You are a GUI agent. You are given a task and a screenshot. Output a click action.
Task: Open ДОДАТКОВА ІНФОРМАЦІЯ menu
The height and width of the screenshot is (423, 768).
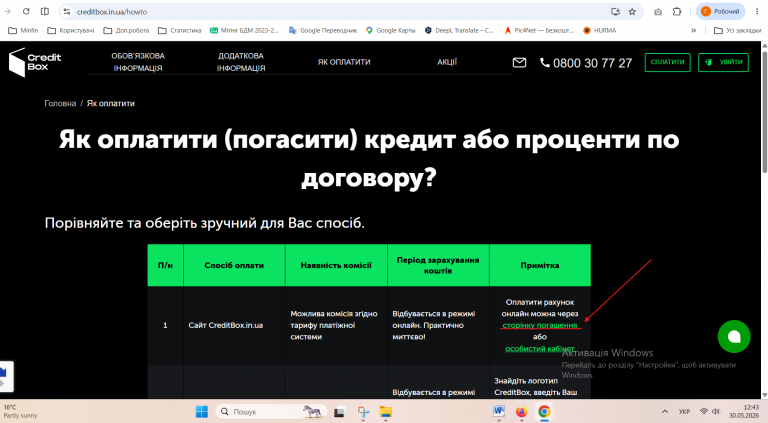241,62
